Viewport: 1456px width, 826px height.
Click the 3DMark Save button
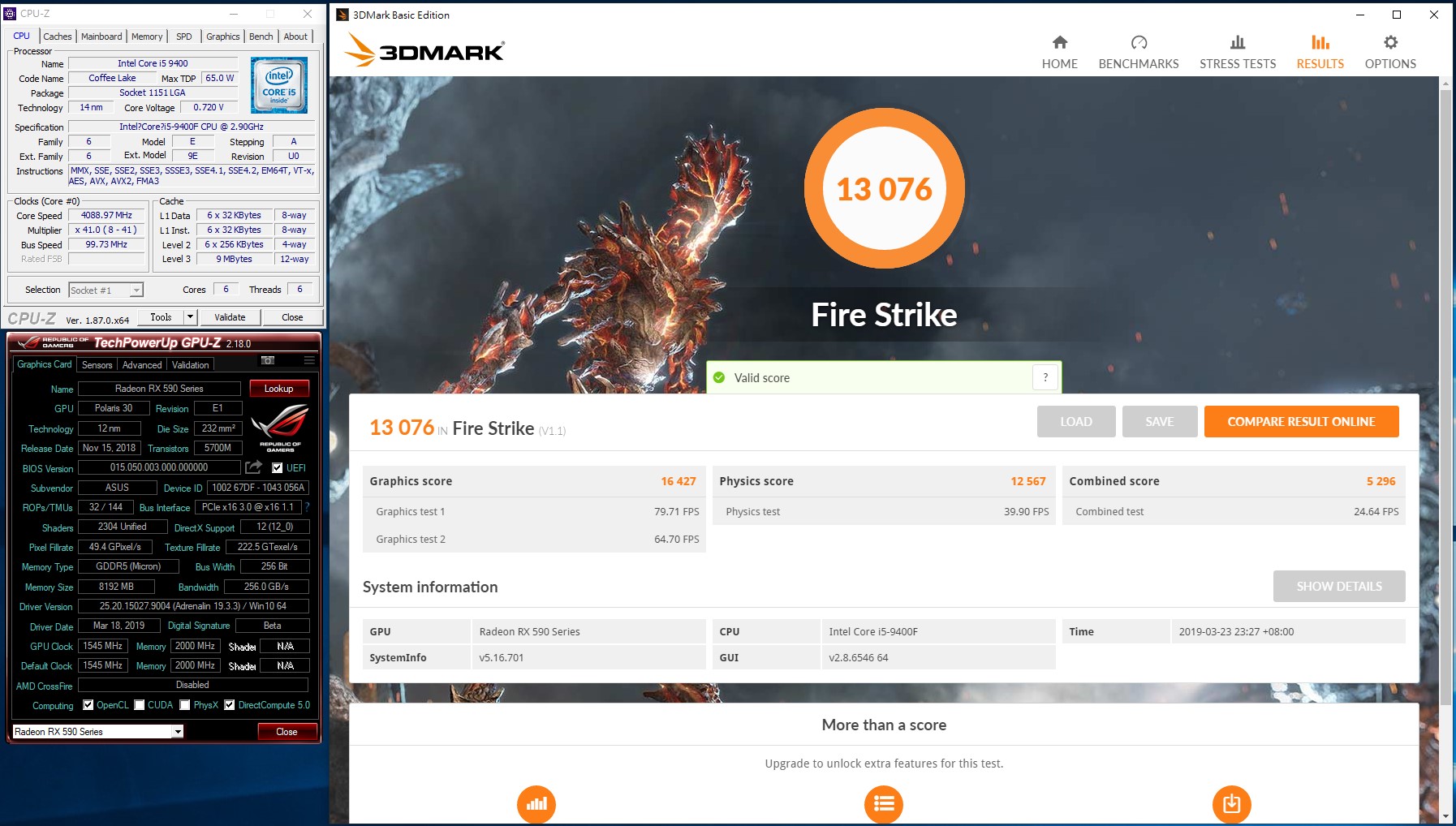1160,421
